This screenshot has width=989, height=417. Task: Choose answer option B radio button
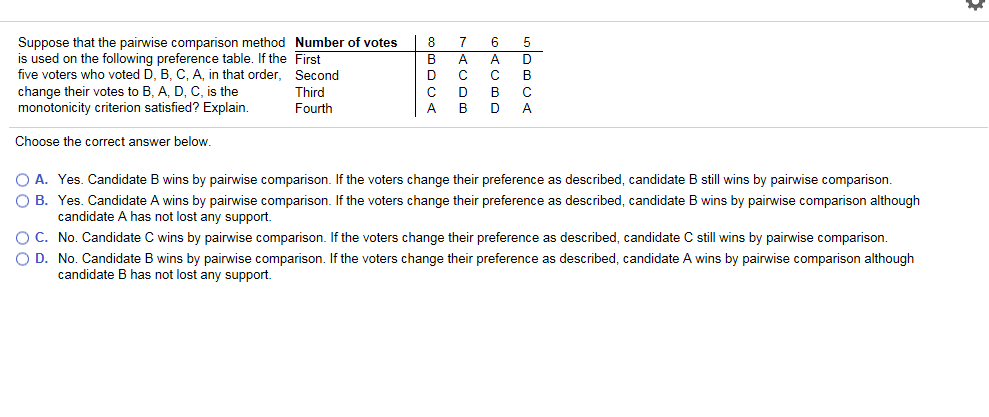22,201
